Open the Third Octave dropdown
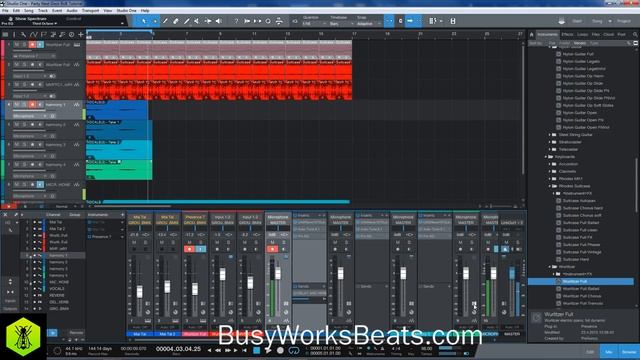This screenshot has width=640, height=360. pos(45,24)
